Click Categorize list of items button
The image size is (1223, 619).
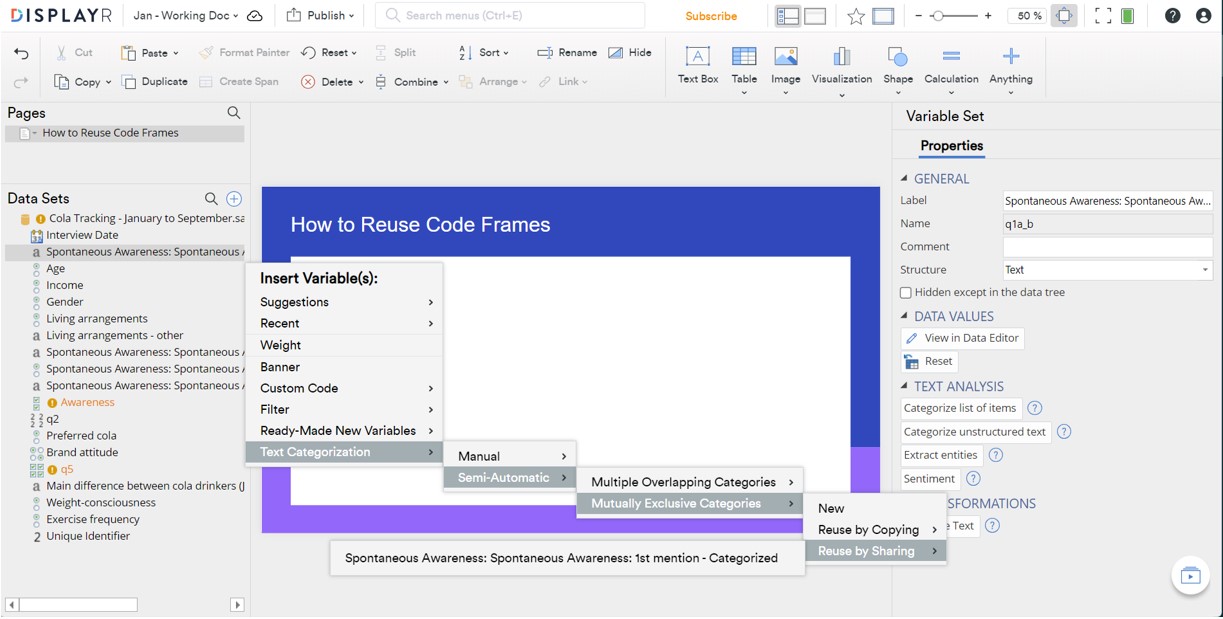960,408
